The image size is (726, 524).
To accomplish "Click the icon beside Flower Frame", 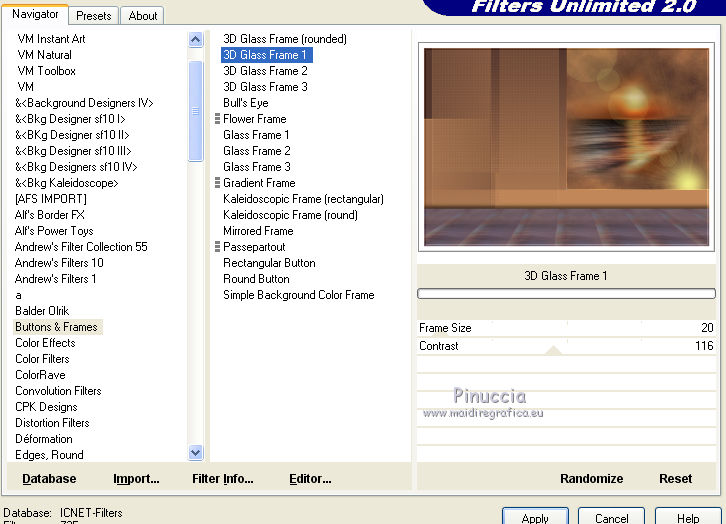I will click(217, 119).
